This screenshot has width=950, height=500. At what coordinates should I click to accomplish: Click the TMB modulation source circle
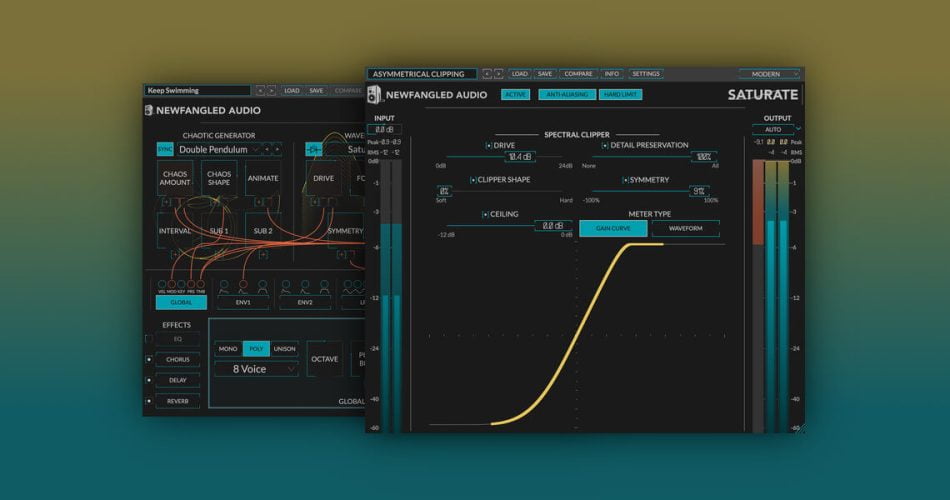pos(201,284)
